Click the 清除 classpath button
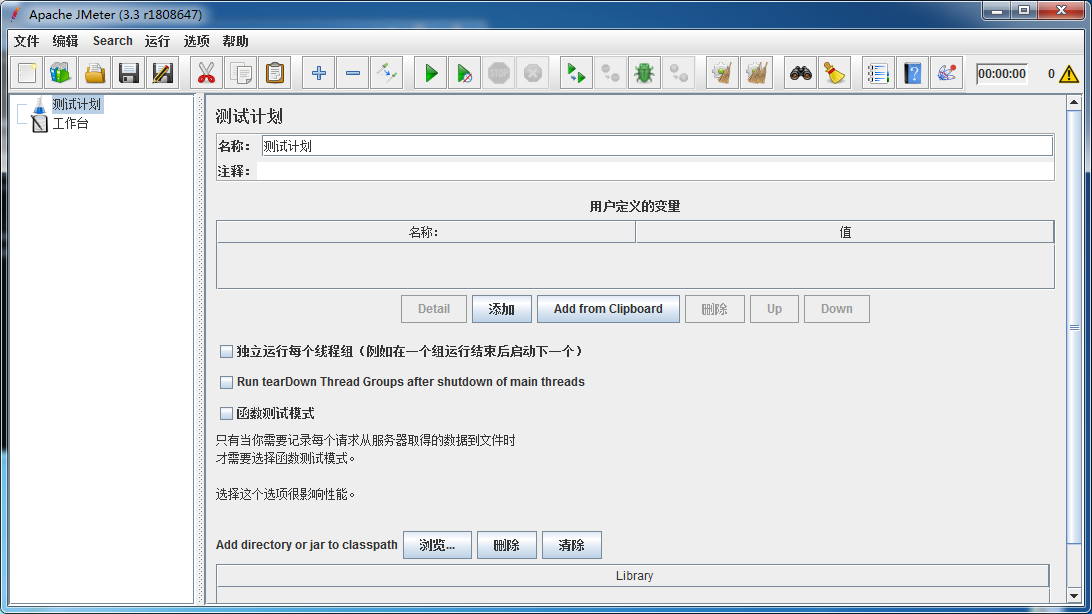The image size is (1092, 614). (x=571, y=545)
